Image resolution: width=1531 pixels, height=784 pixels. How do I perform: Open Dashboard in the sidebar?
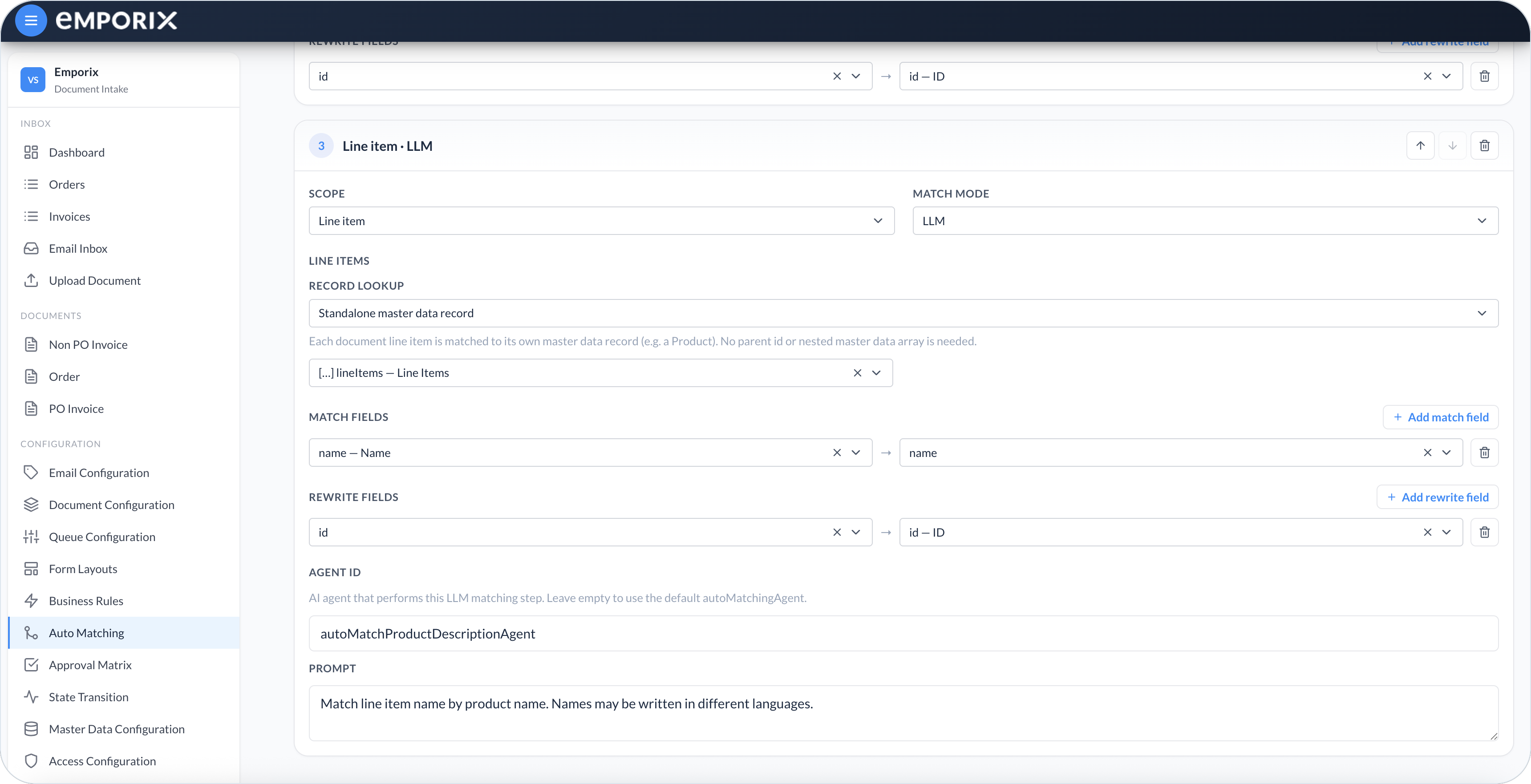(x=124, y=152)
